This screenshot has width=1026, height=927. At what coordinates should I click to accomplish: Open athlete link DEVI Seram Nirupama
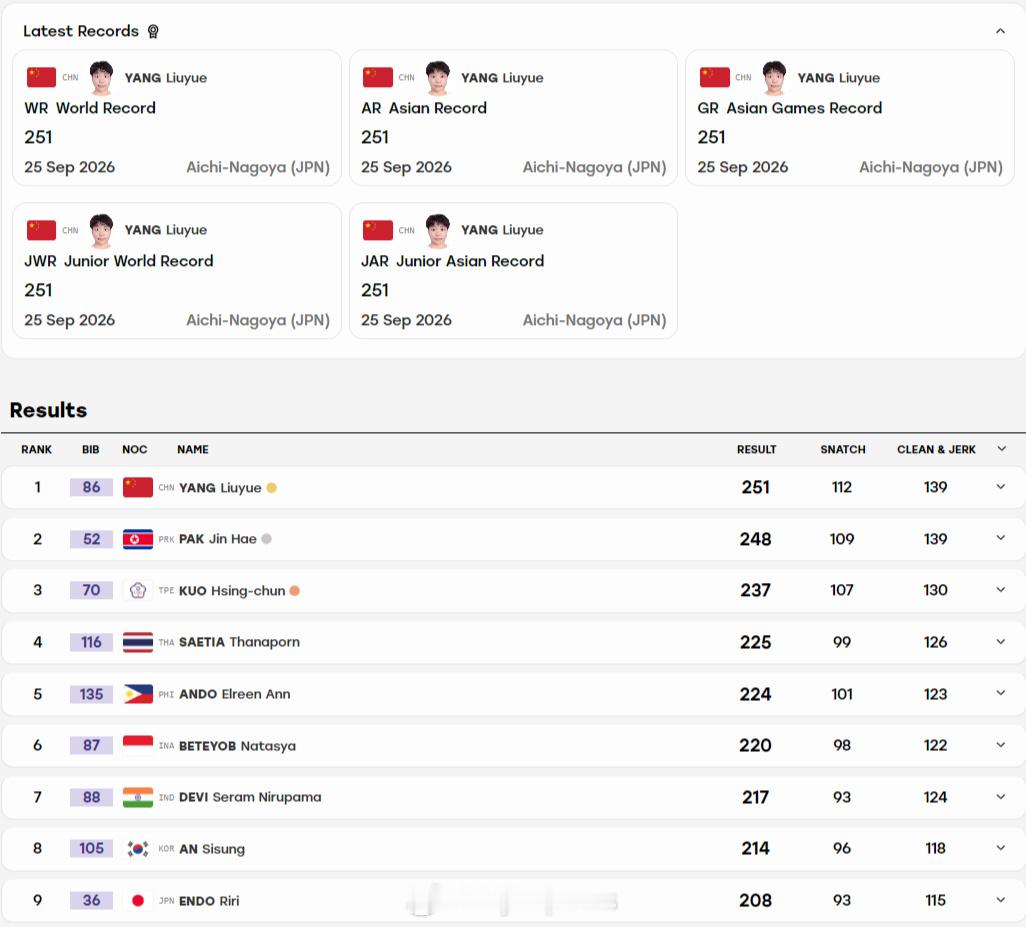[x=250, y=797]
